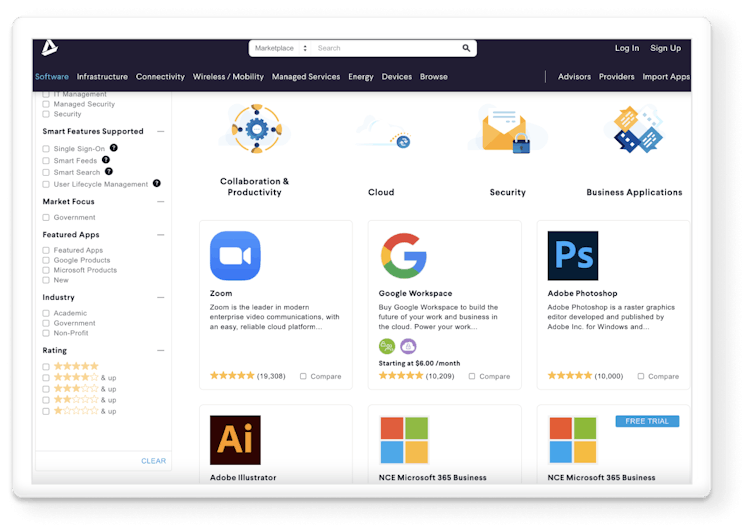Select the Collaboration & Productivity category icon
Screen dimensions: 750x532
[254, 129]
